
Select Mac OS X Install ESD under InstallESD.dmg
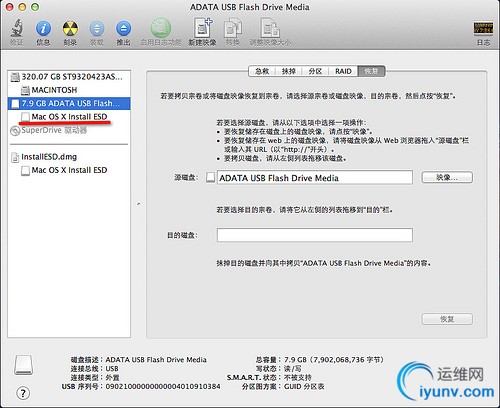pyautogui.click(x=69, y=170)
